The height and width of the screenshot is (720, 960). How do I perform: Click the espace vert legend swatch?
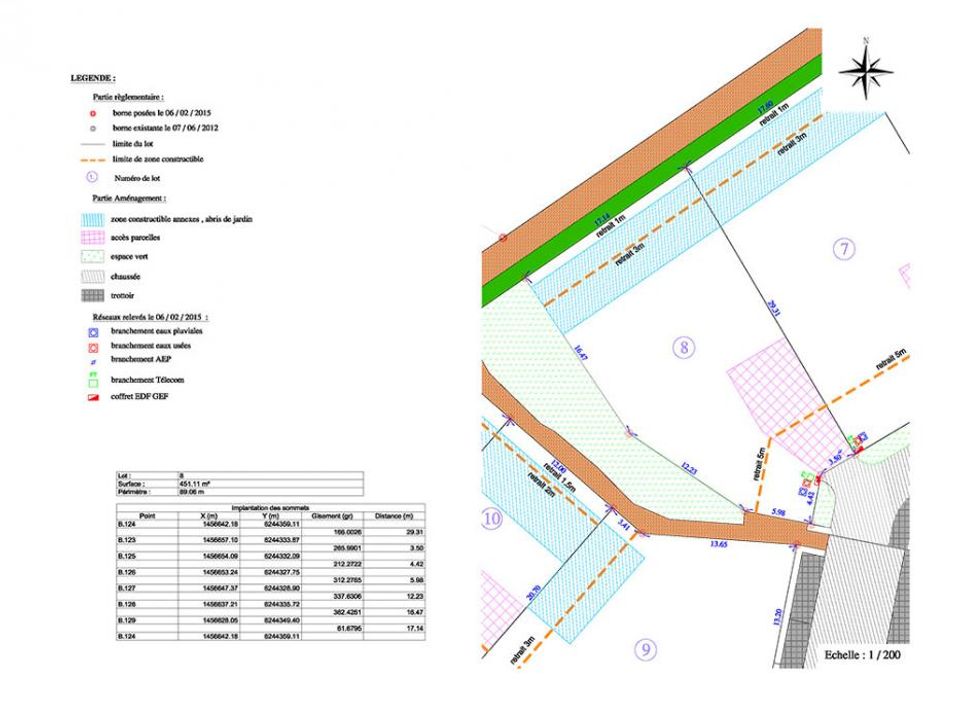point(92,257)
